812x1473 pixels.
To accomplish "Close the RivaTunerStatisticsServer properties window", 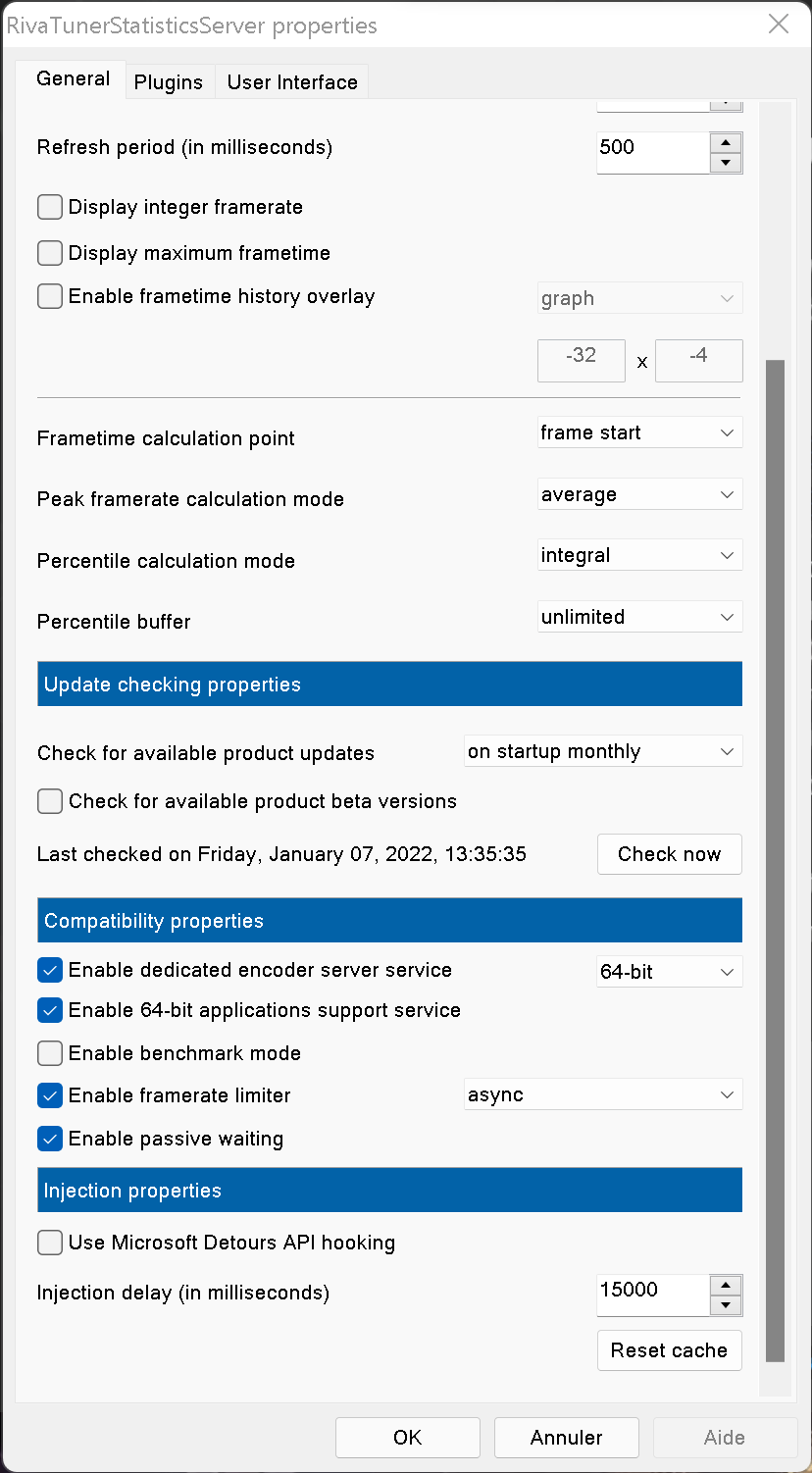I will coord(779,25).
